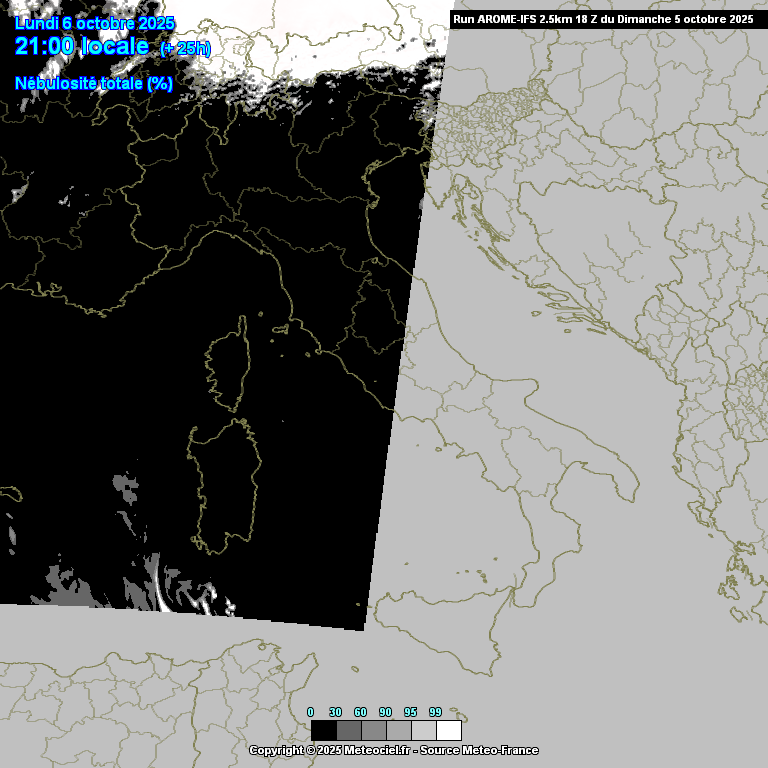
Task: Click on Sicily at the bottom of the map
Action: 440,640
